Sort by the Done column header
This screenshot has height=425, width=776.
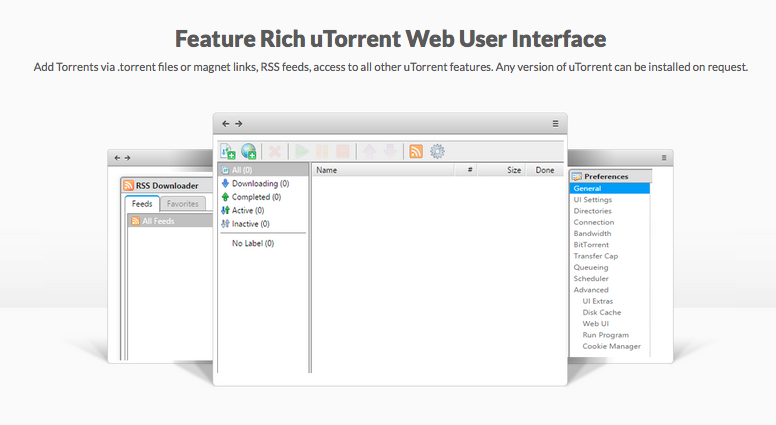point(545,170)
